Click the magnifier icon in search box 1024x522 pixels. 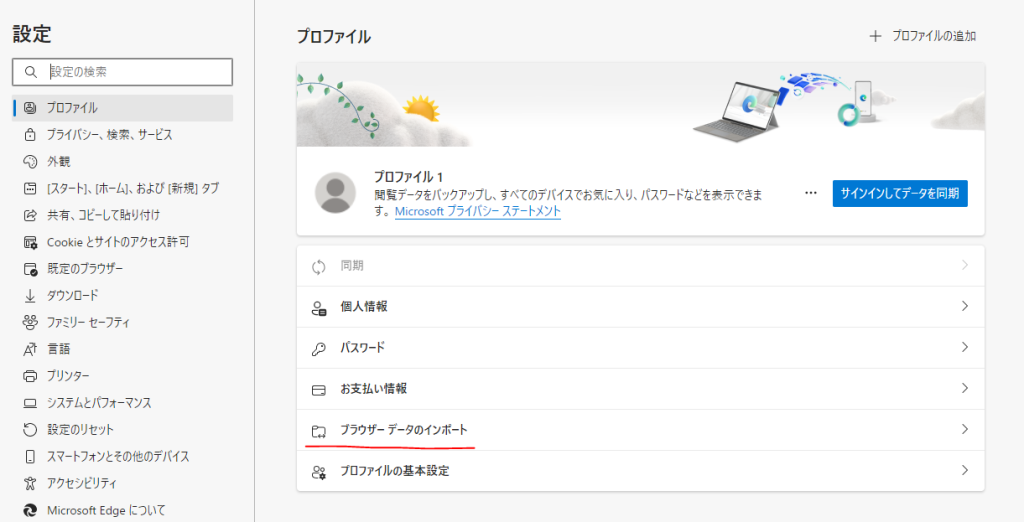30,72
